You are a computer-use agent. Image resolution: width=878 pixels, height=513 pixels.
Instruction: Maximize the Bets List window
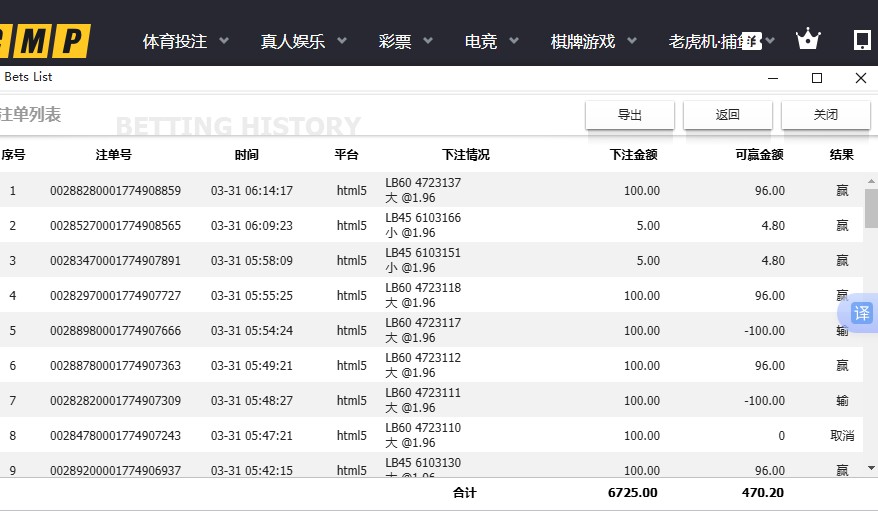point(817,78)
